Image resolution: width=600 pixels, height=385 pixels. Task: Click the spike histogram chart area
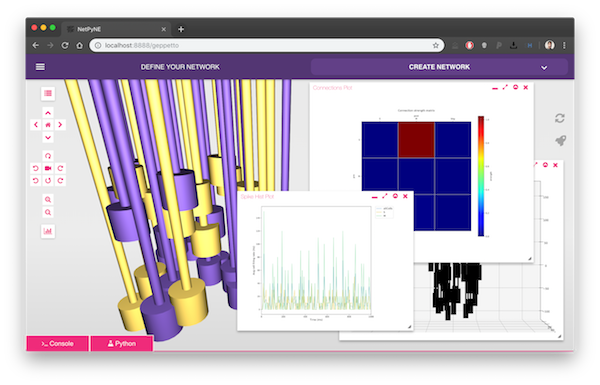(x=316, y=260)
